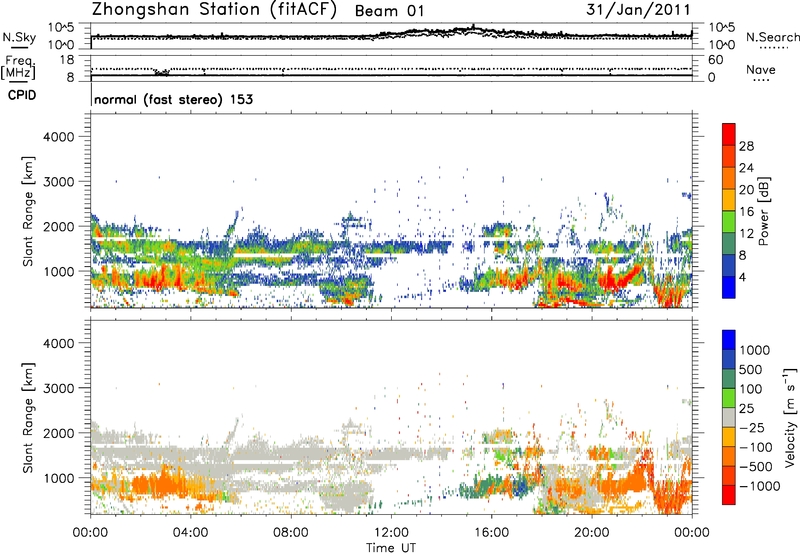Click the "500" velocity colorbar label
The image size is (800, 554).
753,369
